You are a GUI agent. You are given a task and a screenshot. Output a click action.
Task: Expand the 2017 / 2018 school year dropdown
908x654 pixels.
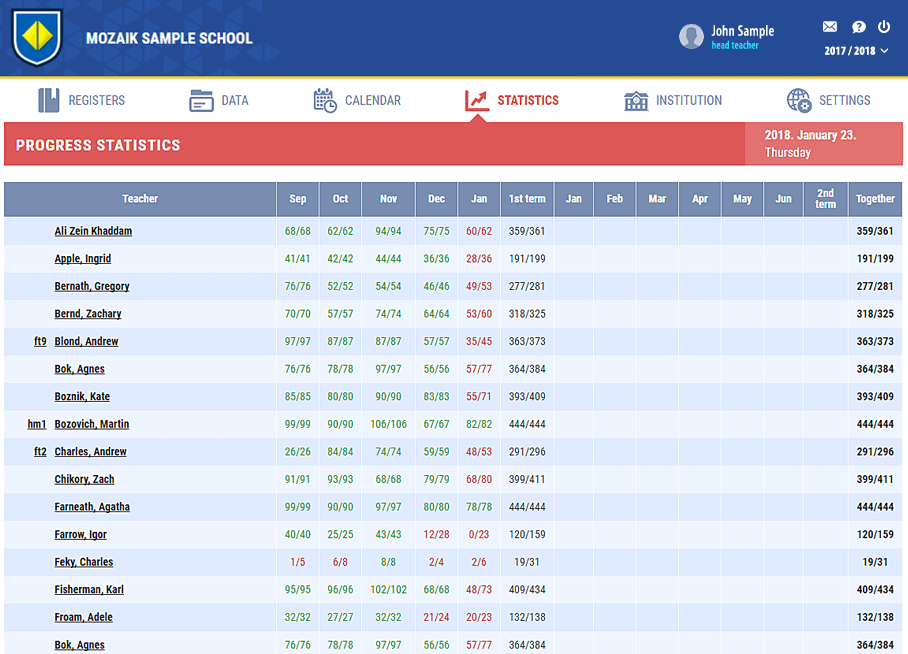[x=856, y=51]
